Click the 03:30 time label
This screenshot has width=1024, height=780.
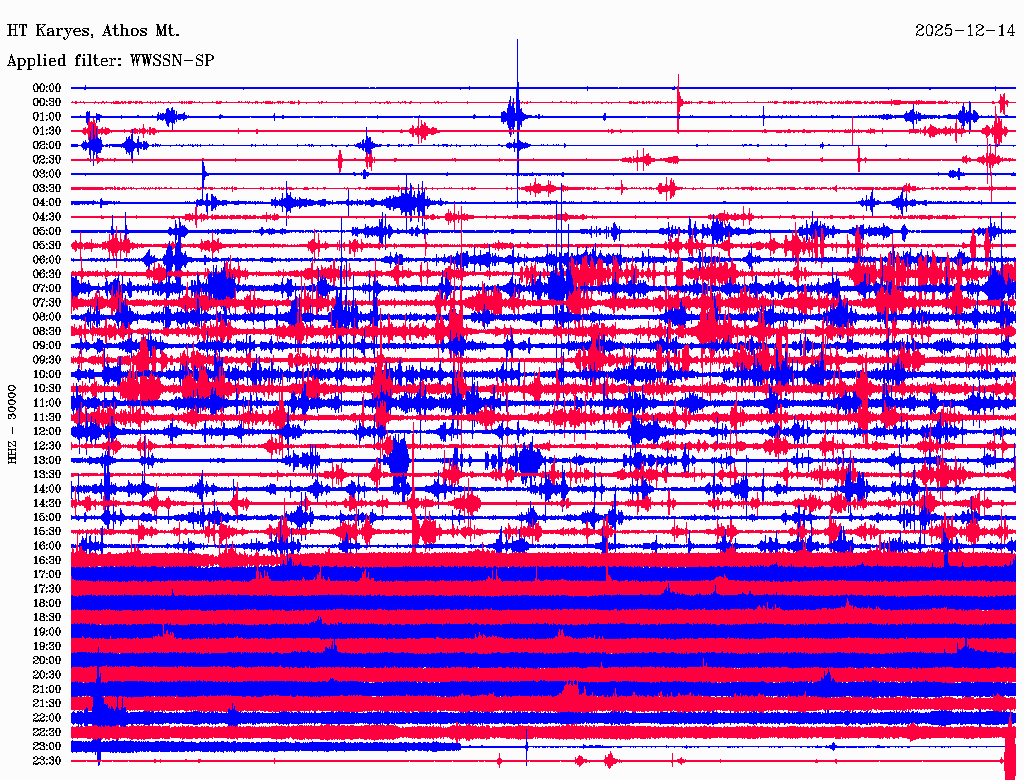[47, 188]
